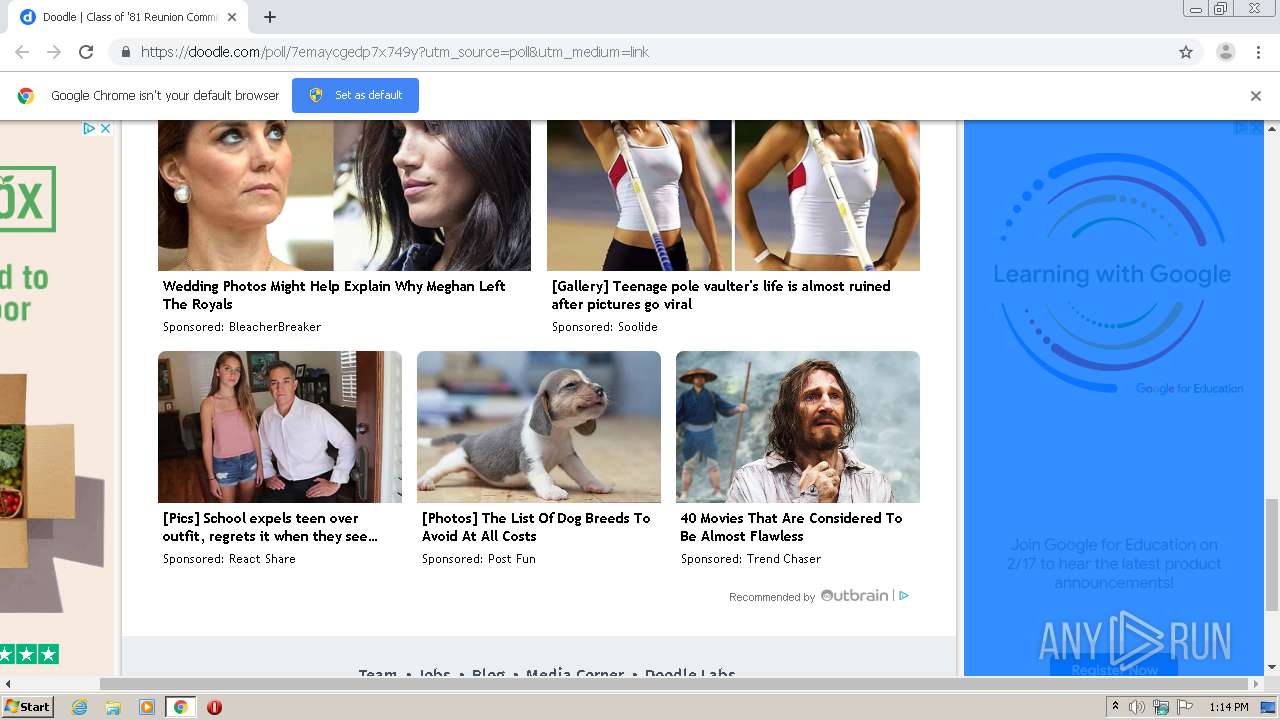Click the page's vertical scrollbar thumb
This screenshot has height=720, width=1280.
click(x=1272, y=554)
